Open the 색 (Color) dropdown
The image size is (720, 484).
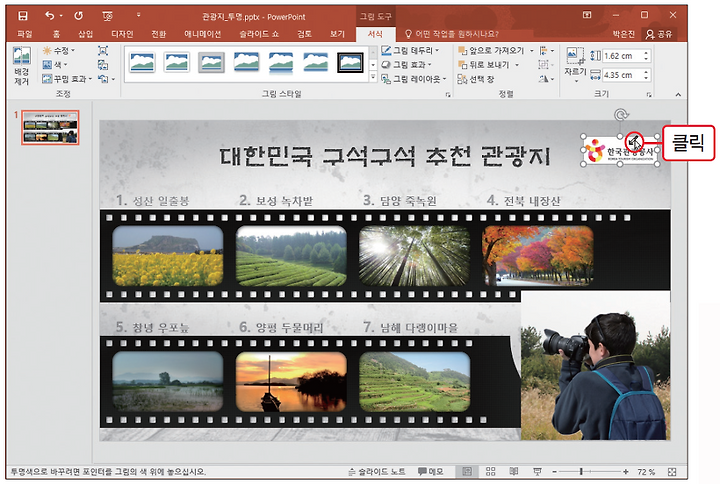click(x=55, y=65)
